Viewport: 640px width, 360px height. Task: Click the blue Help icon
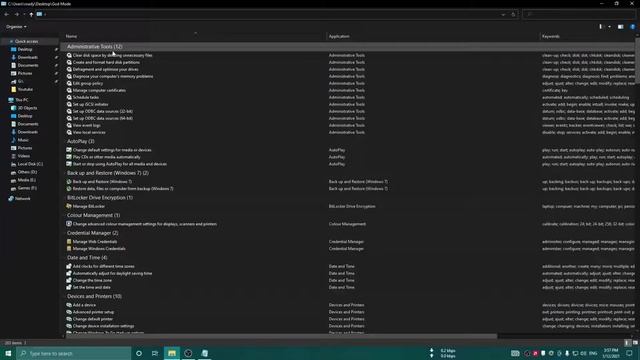633,27
